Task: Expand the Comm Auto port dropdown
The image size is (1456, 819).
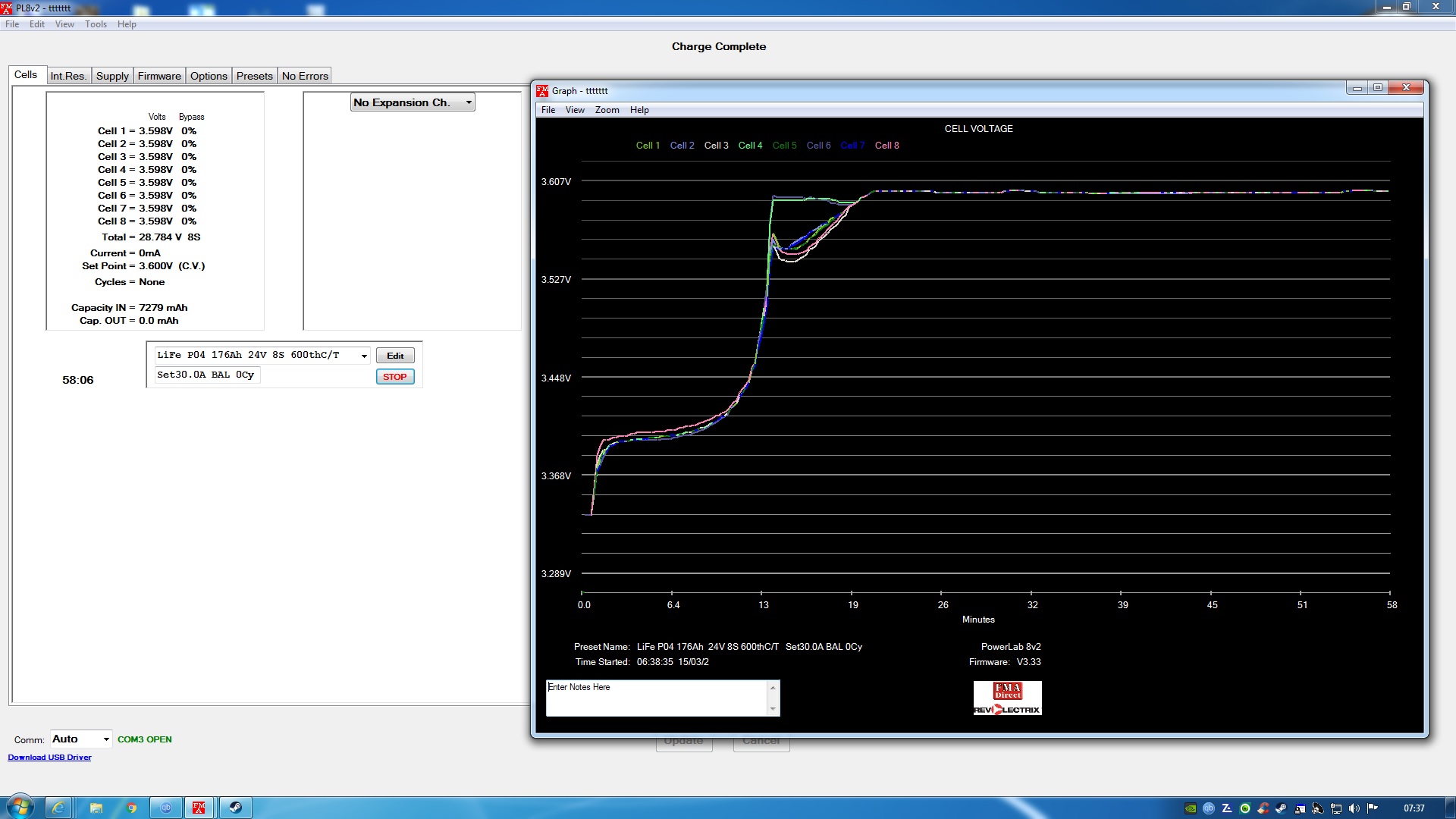Action: pyautogui.click(x=105, y=739)
